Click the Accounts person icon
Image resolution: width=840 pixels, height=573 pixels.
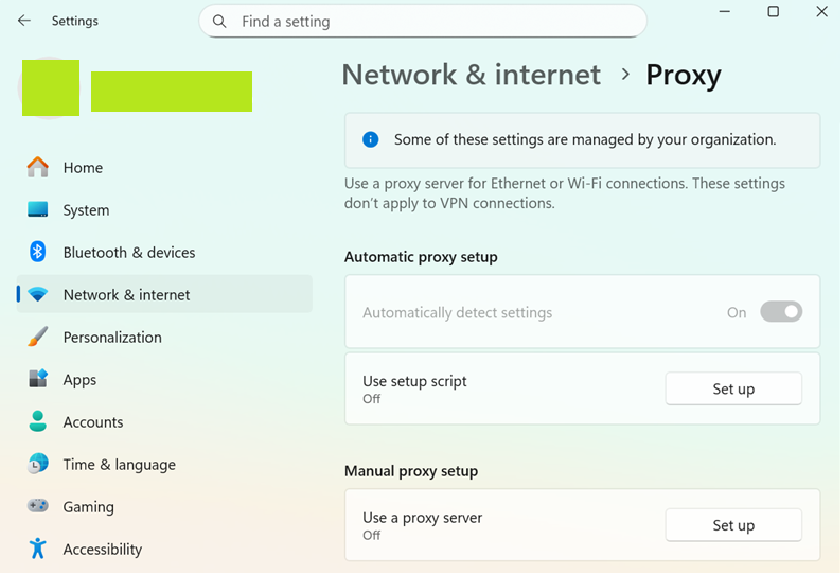[x=38, y=422]
